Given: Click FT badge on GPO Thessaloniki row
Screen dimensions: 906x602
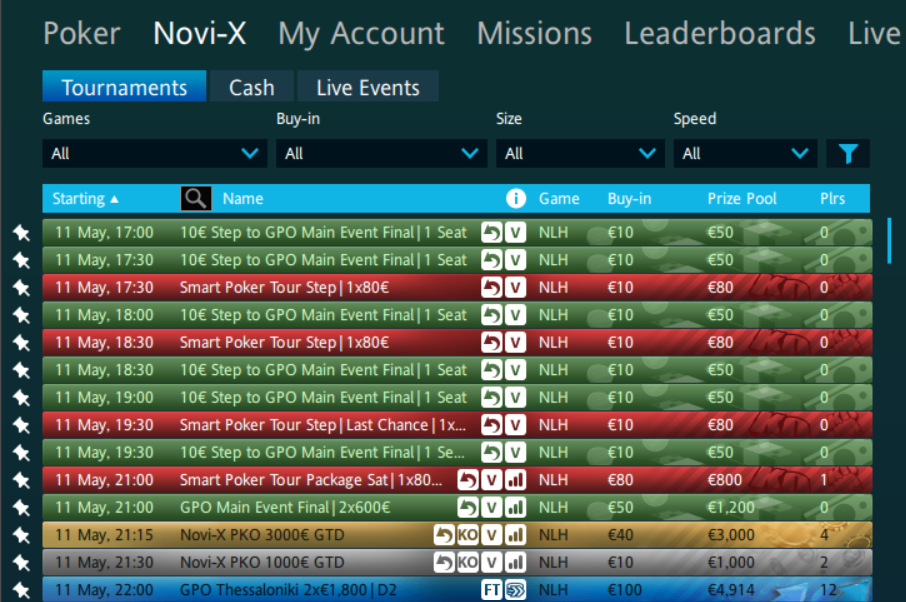Looking at the screenshot, I should pos(491,590).
